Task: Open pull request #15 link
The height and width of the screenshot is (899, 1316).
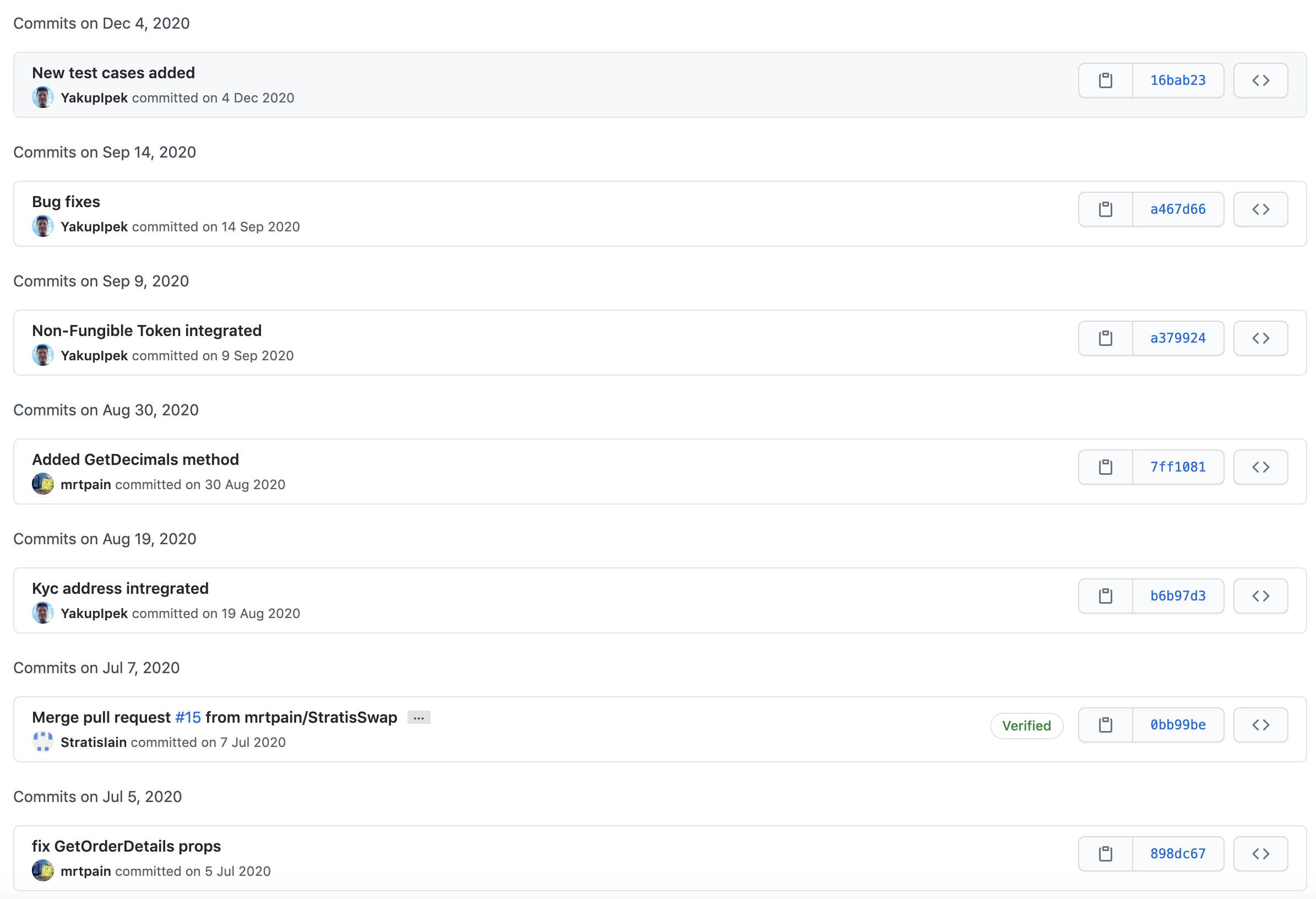Action: pos(188,717)
